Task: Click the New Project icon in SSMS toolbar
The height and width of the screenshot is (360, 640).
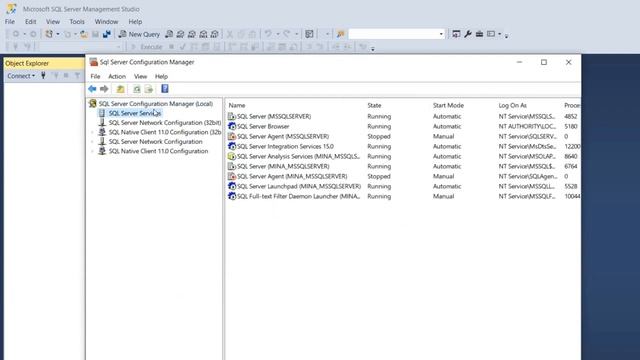Action: (49, 34)
